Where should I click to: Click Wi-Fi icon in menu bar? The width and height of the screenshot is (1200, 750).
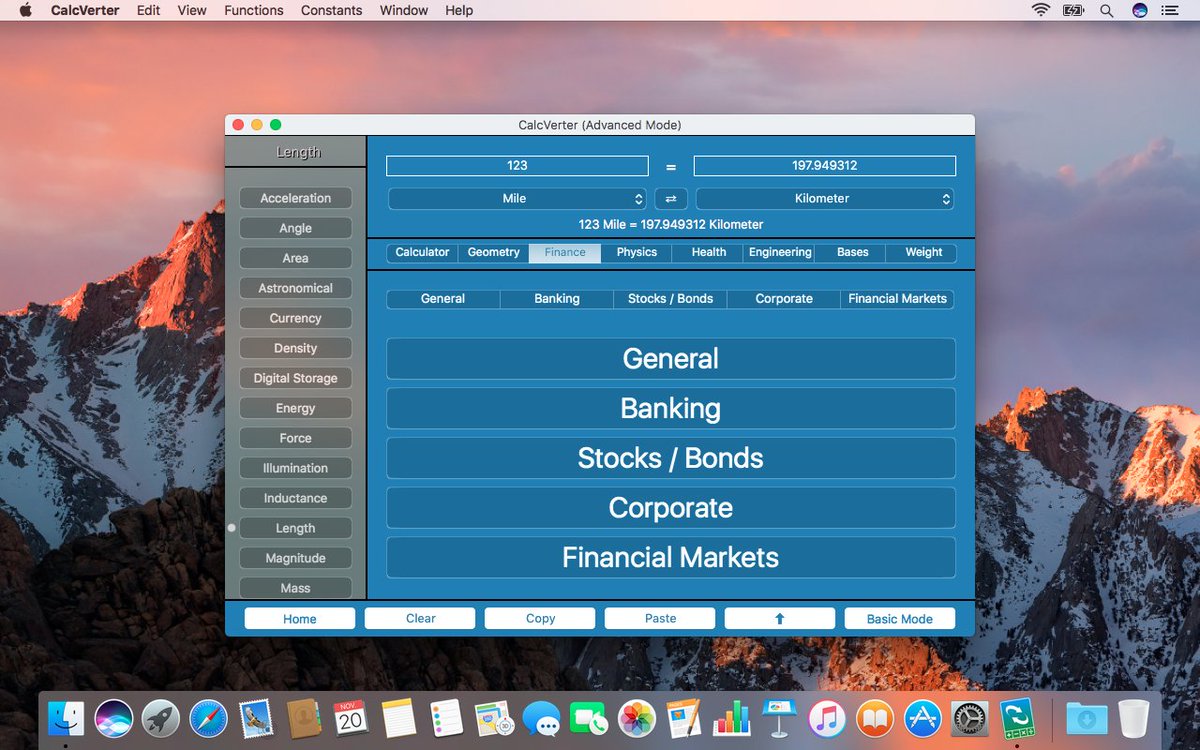coord(1041,10)
